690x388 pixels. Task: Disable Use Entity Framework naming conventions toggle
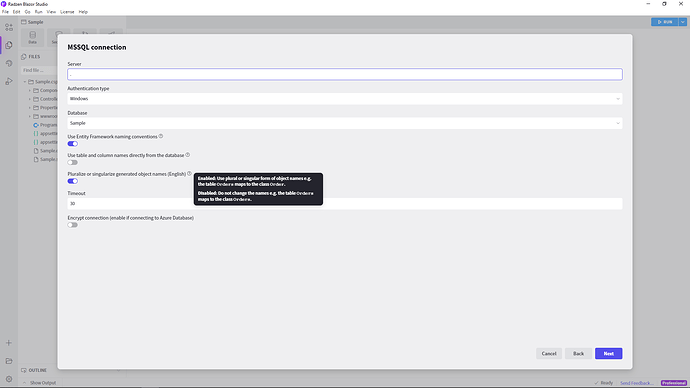coord(73,144)
